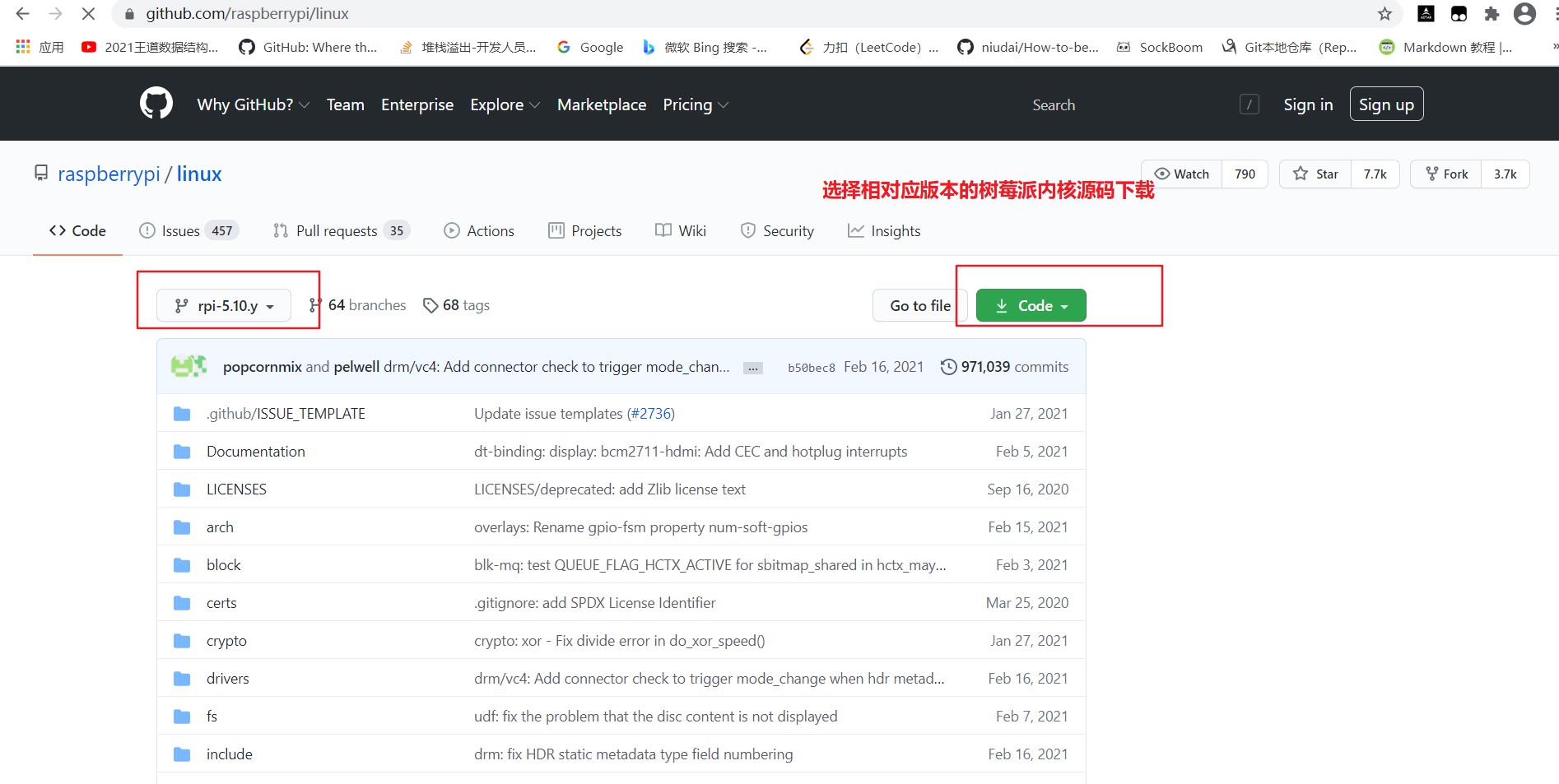Screen dimensions: 1559x784
Task: Click the Sign up button
Action: click(x=1386, y=104)
